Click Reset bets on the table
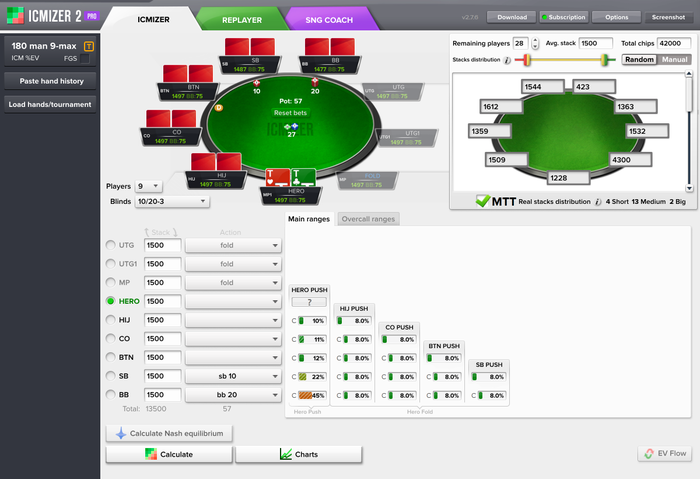Viewport: 700px width, 479px height. [x=290, y=113]
